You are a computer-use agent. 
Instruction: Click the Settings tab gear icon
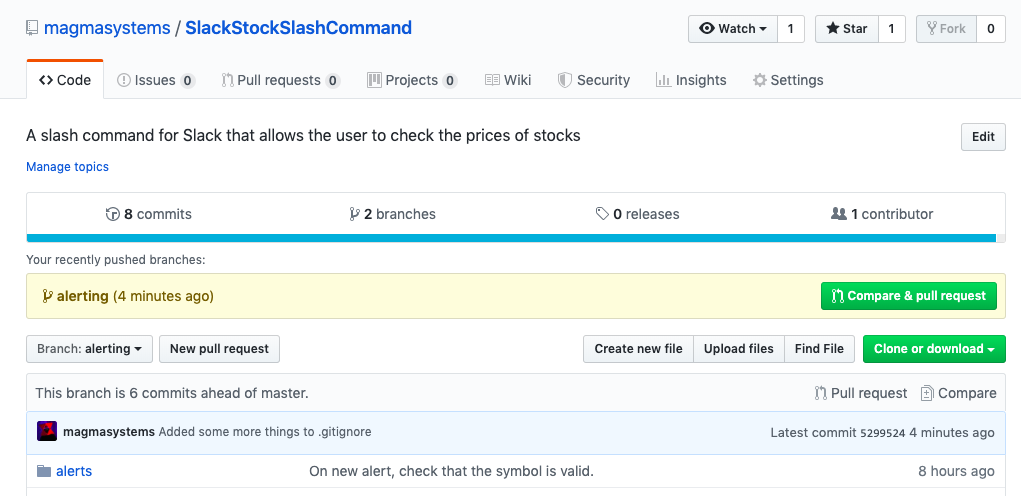pos(759,80)
